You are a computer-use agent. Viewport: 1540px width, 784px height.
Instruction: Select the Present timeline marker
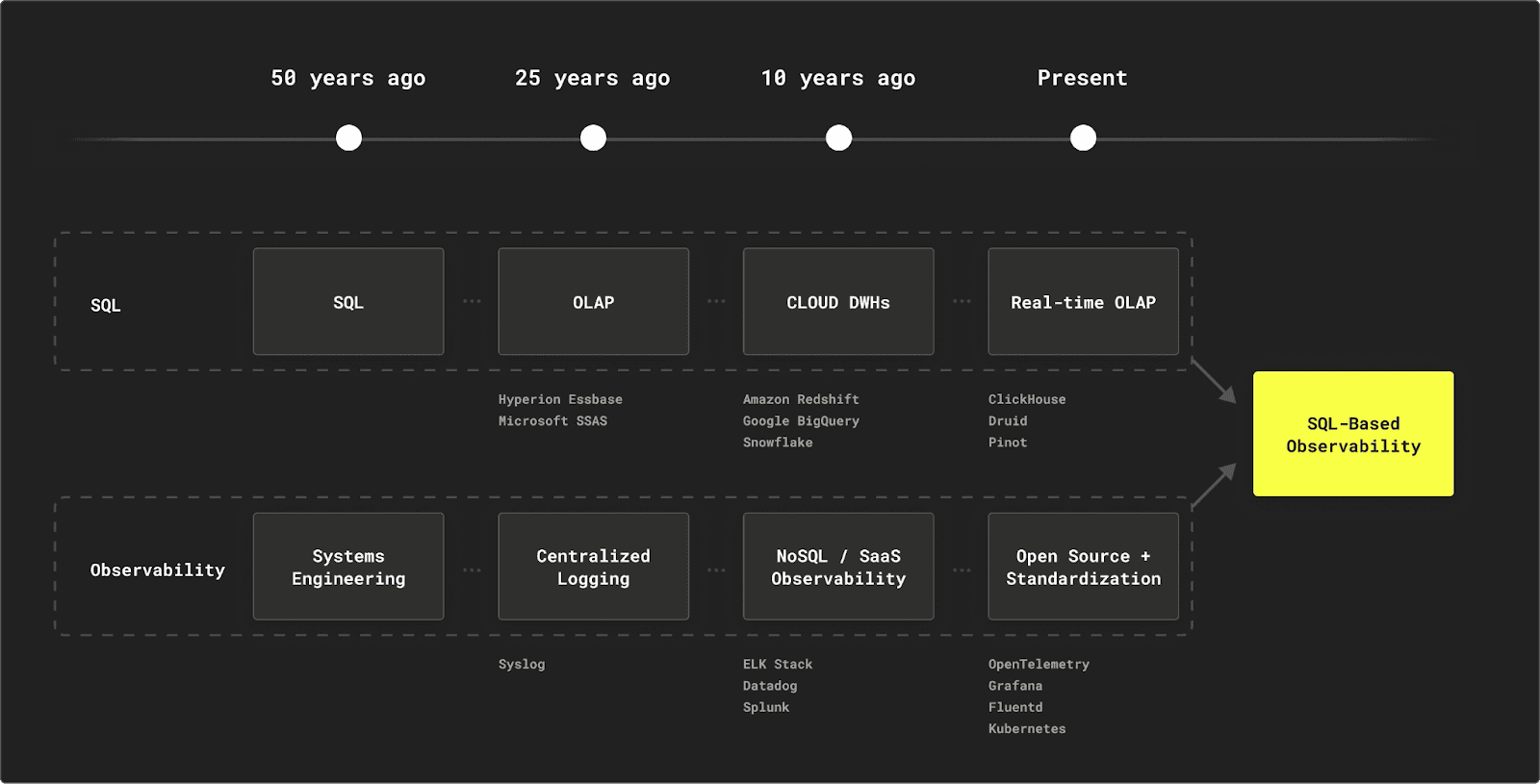point(1083,138)
